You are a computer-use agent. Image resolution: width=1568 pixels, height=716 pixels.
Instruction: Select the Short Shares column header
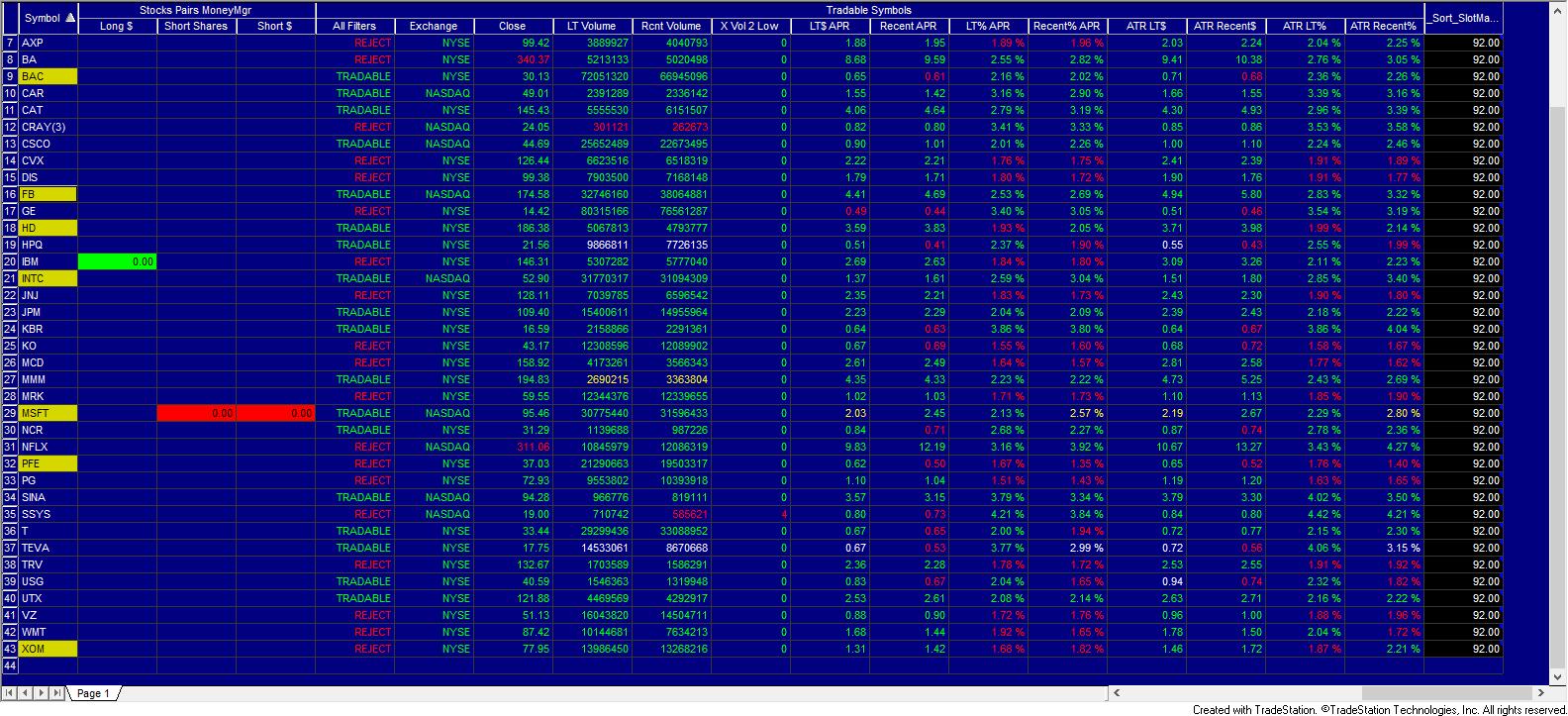coord(196,26)
